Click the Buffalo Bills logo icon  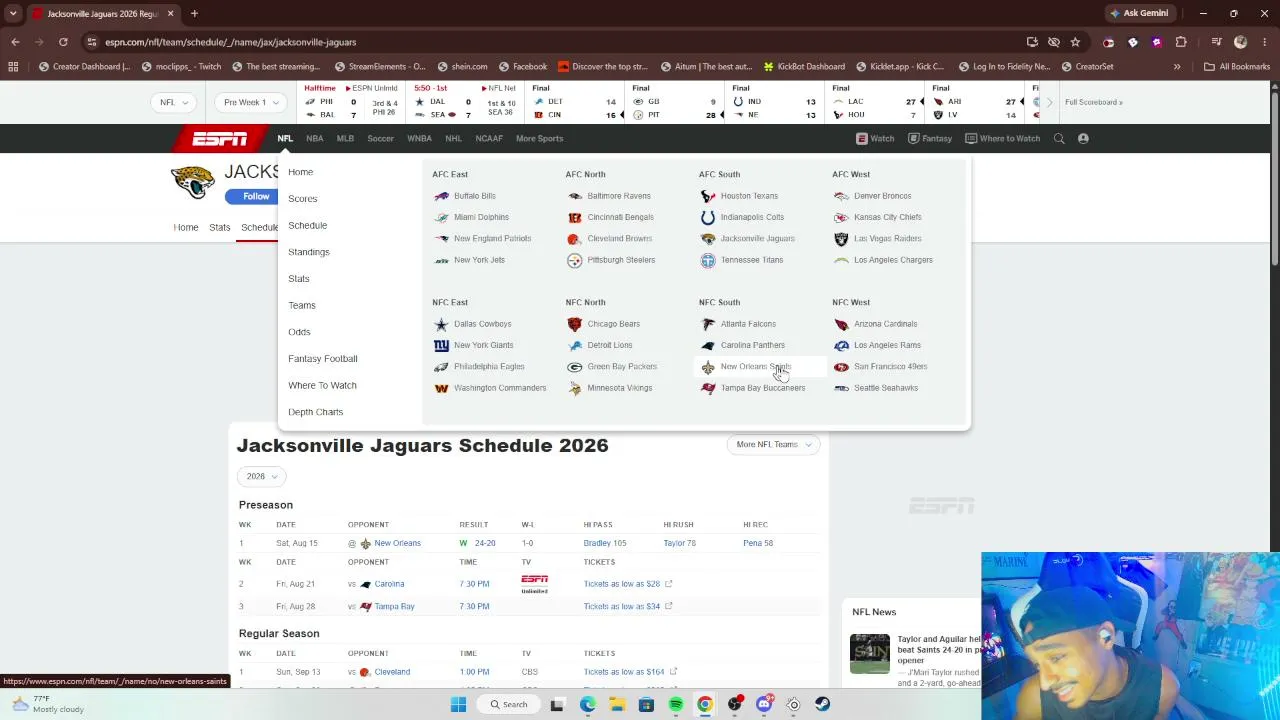tap(441, 196)
